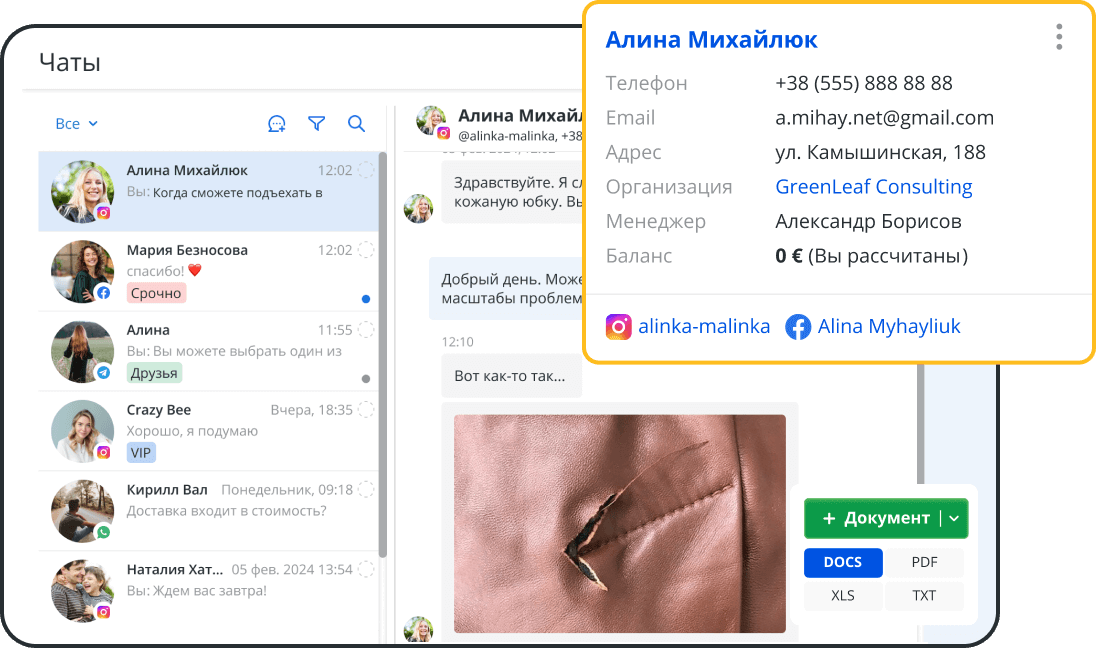Switch to the PDF format tab

click(924, 562)
